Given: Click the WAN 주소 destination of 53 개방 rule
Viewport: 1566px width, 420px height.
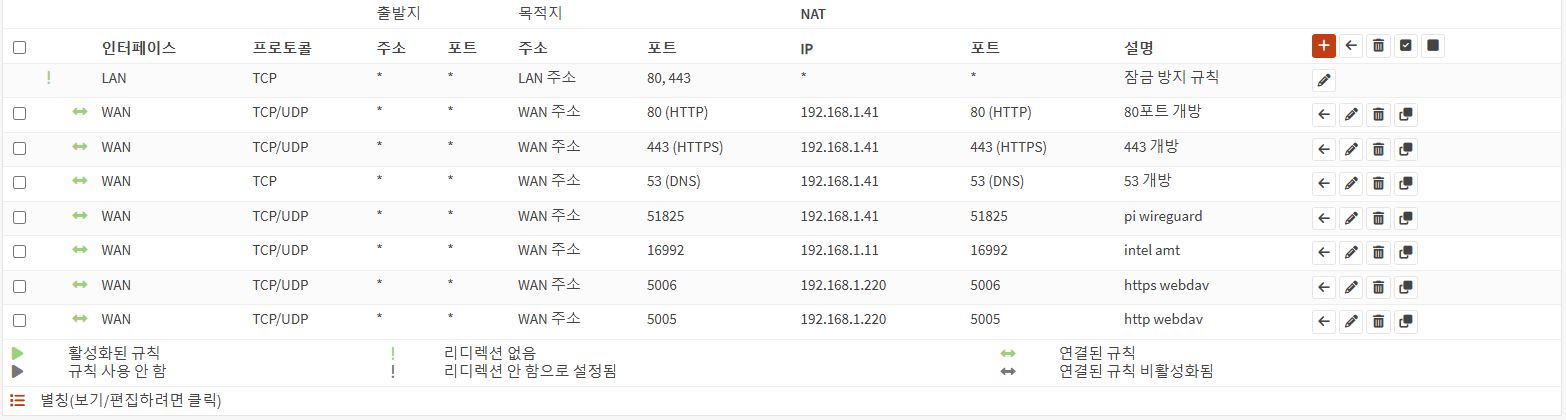Looking at the screenshot, I should click(549, 182).
